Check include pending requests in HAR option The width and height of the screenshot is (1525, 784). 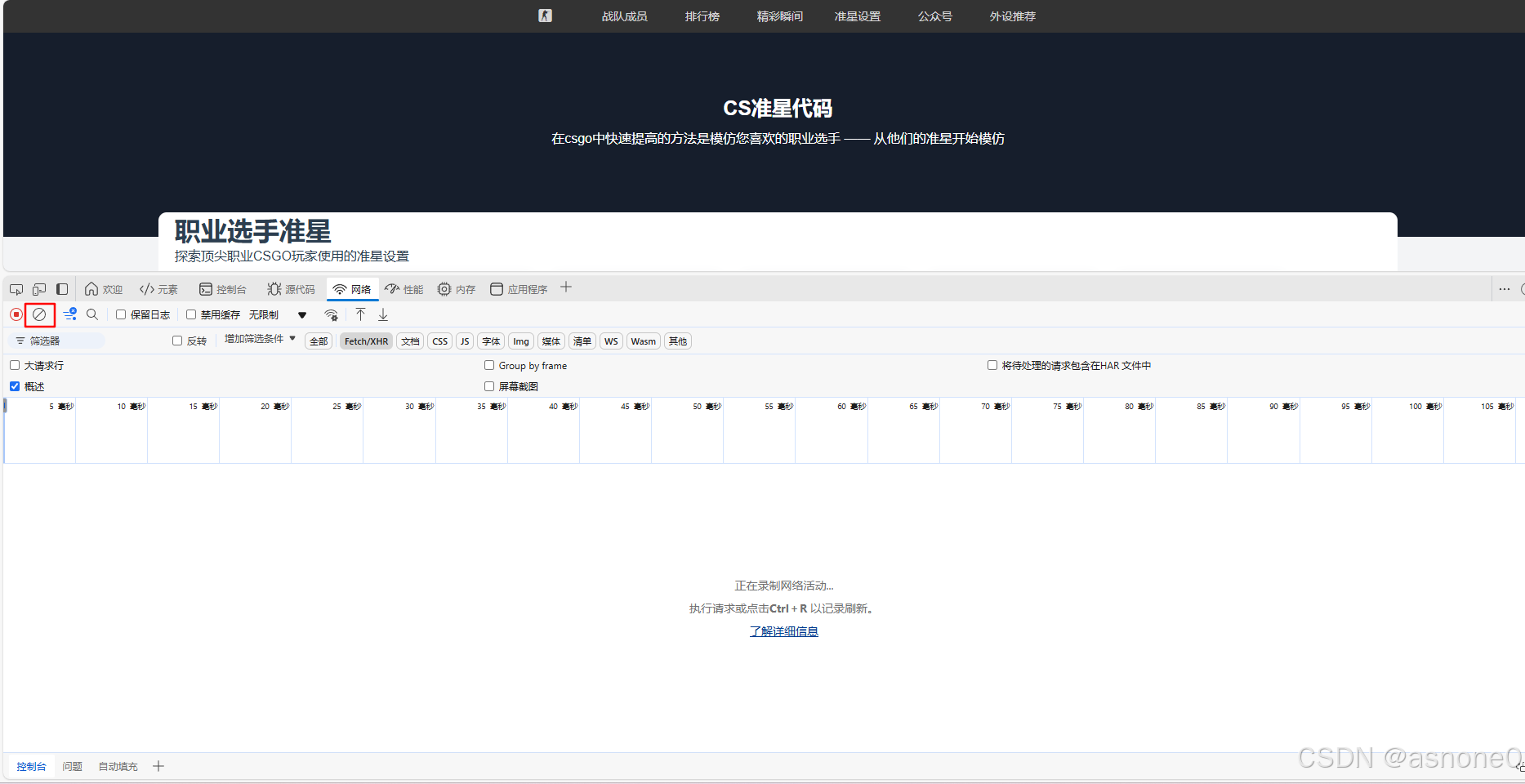point(992,365)
